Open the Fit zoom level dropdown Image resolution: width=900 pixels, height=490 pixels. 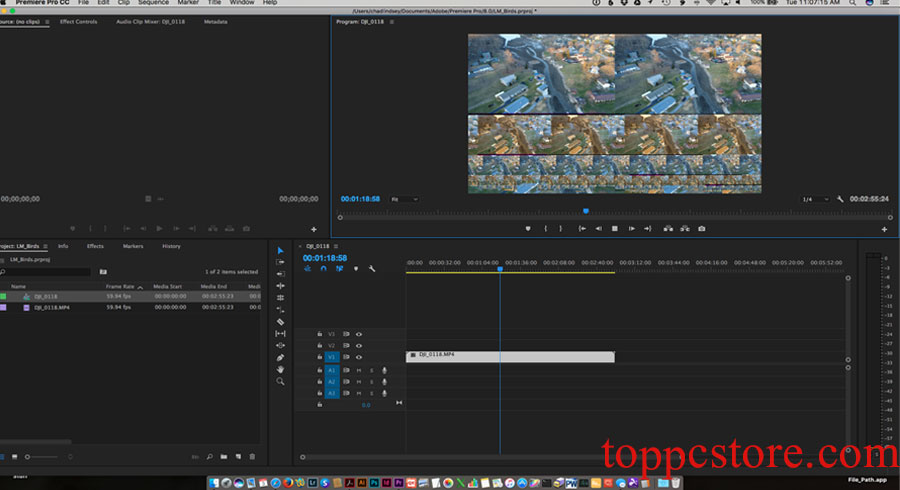(405, 199)
